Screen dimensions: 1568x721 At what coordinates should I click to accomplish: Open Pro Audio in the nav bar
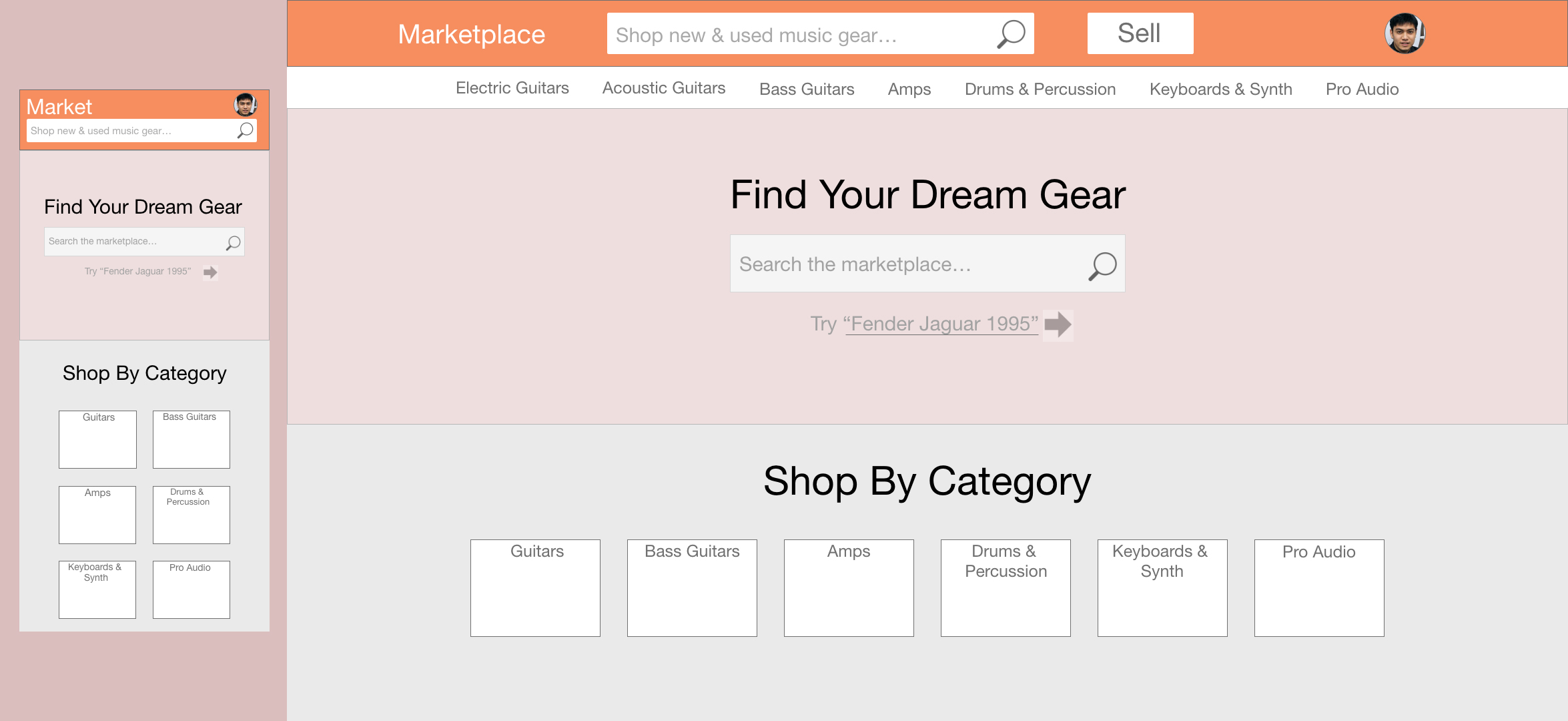1362,89
